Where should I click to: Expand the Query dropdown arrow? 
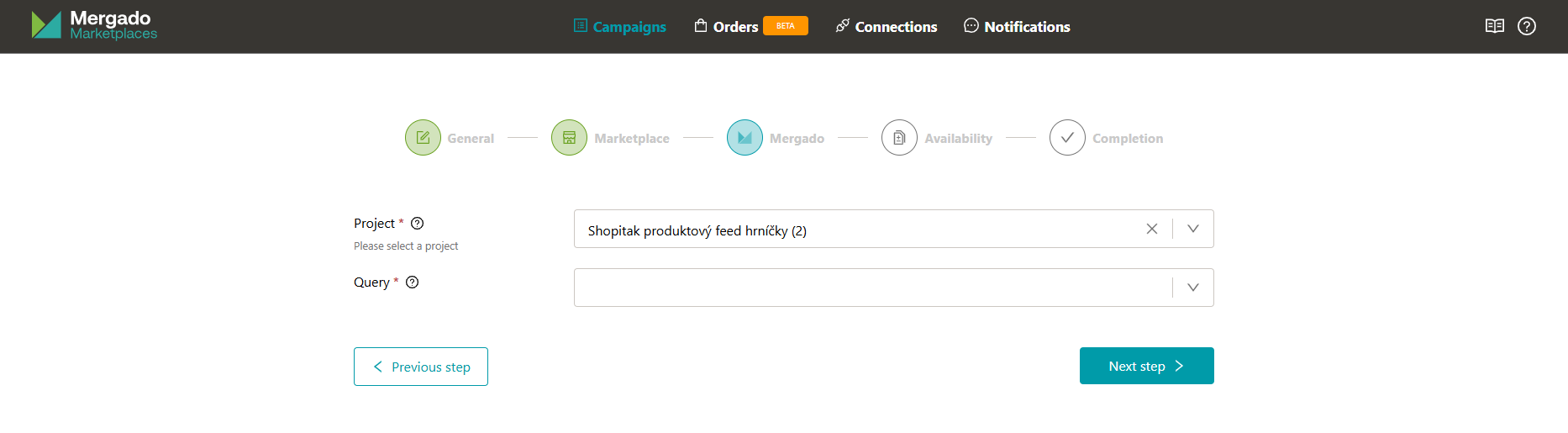click(1193, 288)
